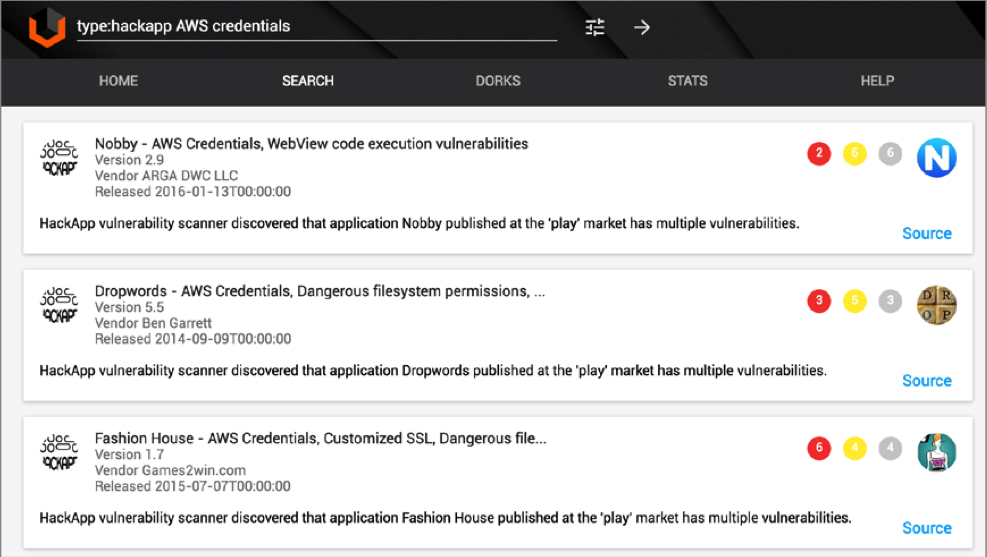Click red badge showing 2 on Nobby
Screen dimensions: 987x557
(x=819, y=154)
